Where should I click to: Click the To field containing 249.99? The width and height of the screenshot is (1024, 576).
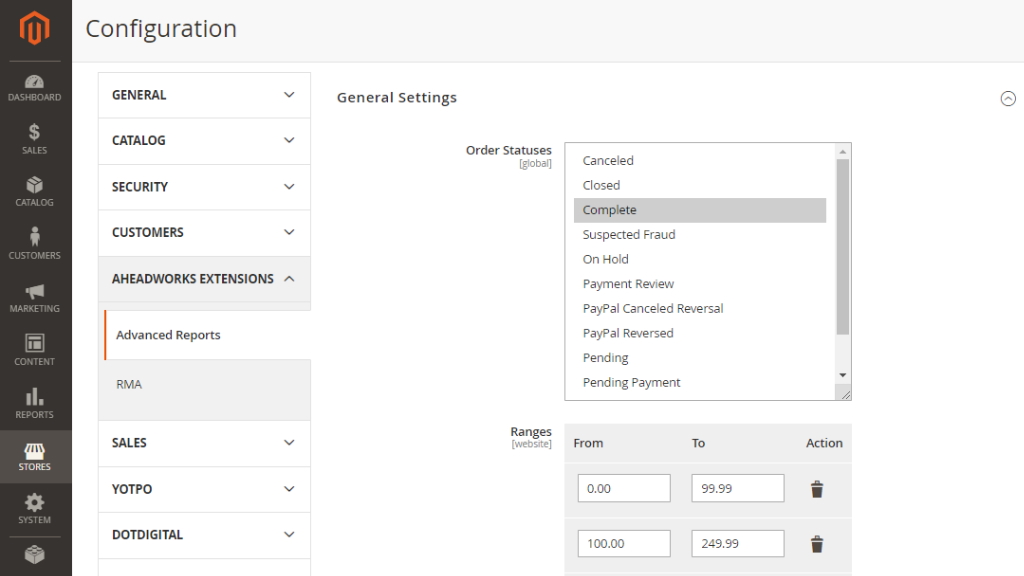737,543
